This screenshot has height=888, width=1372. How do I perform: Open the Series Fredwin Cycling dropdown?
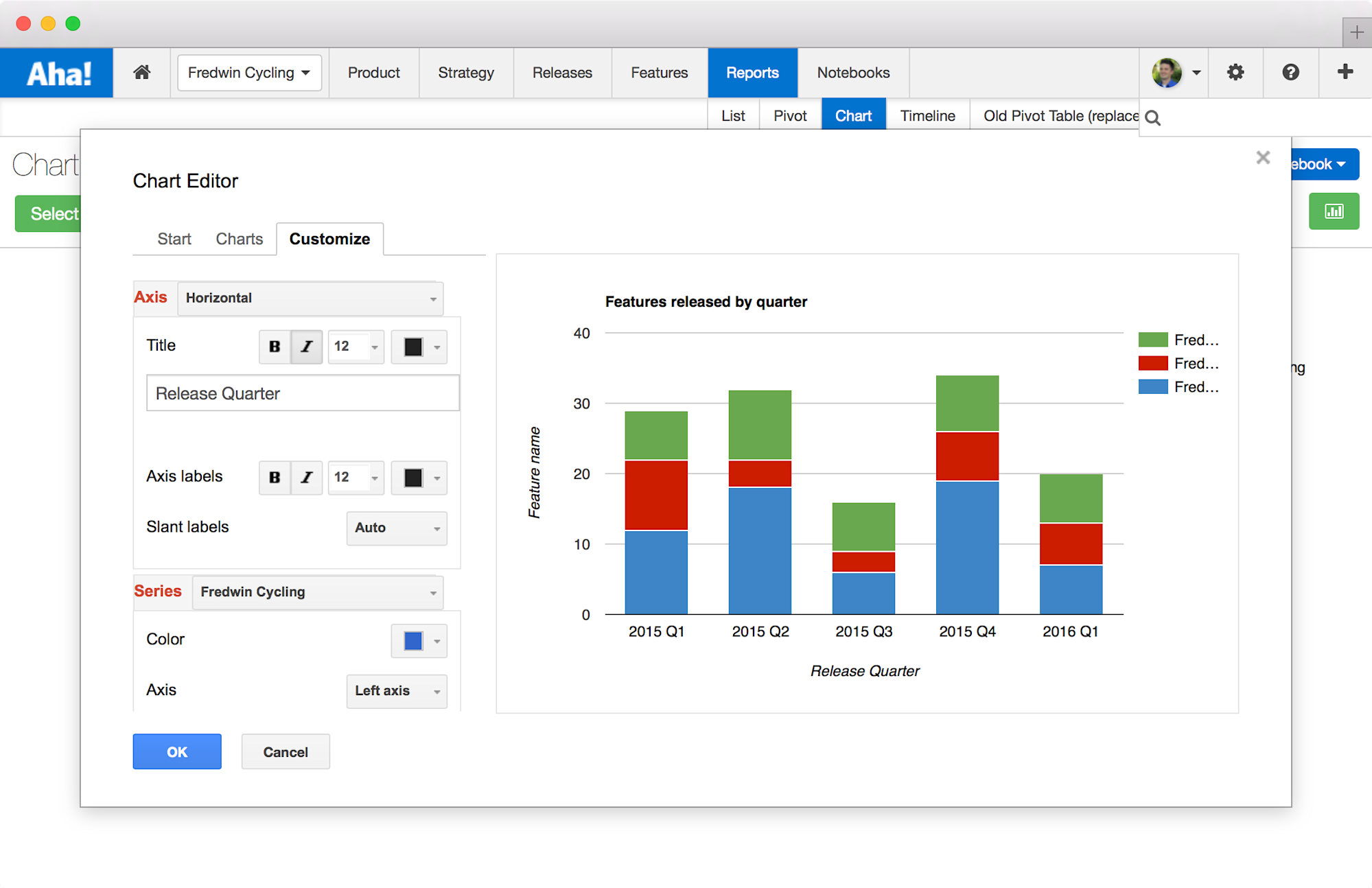pyautogui.click(x=317, y=592)
